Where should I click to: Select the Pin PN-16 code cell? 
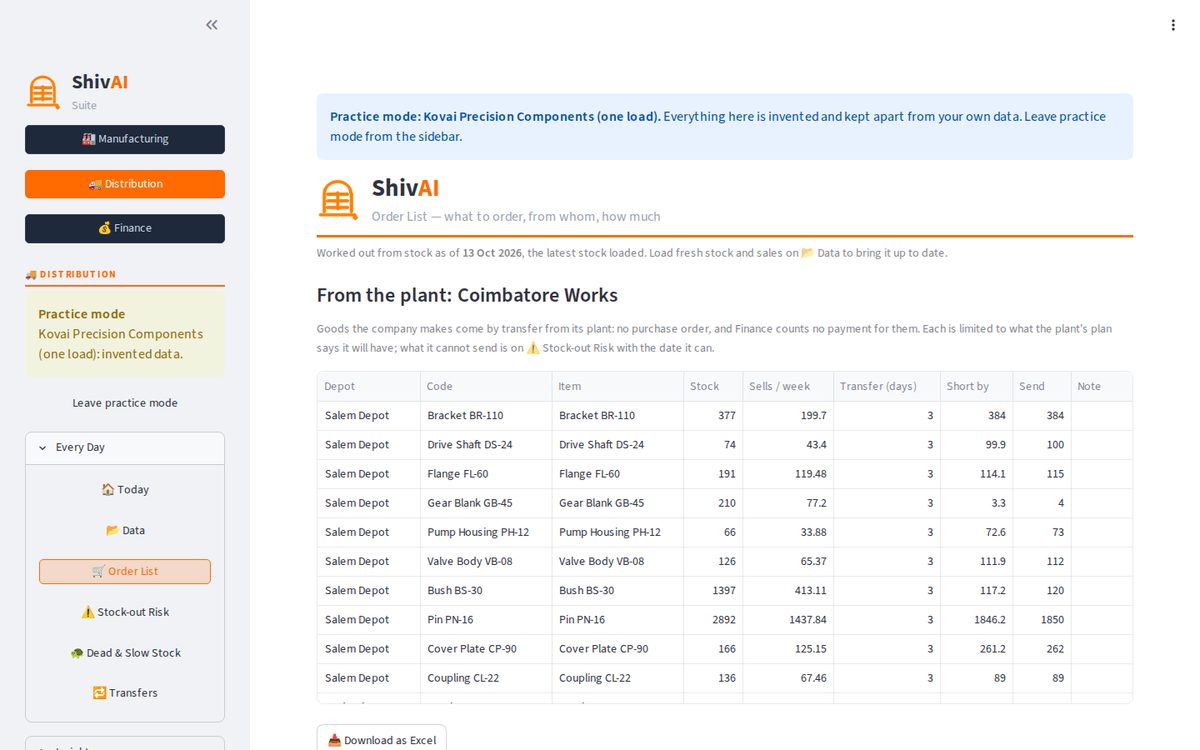click(x=486, y=620)
